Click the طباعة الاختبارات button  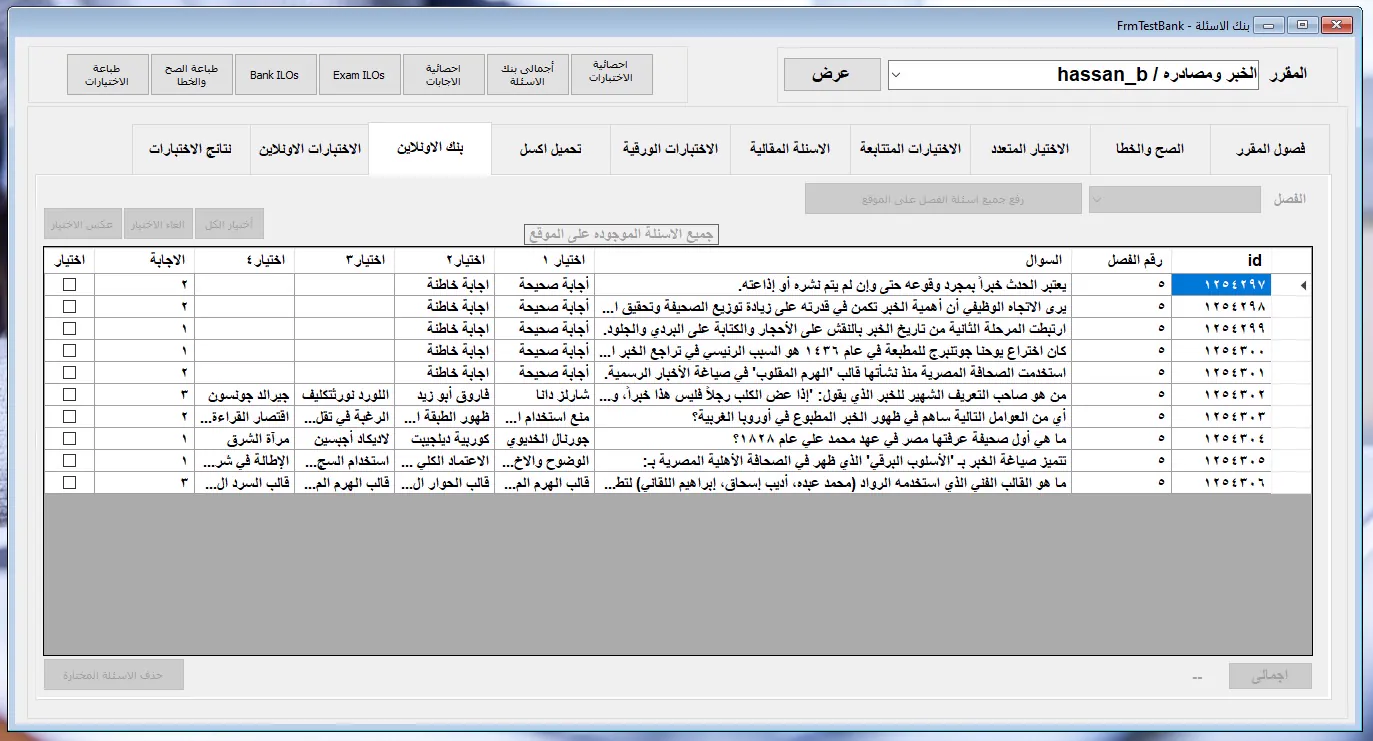pyautogui.click(x=108, y=75)
